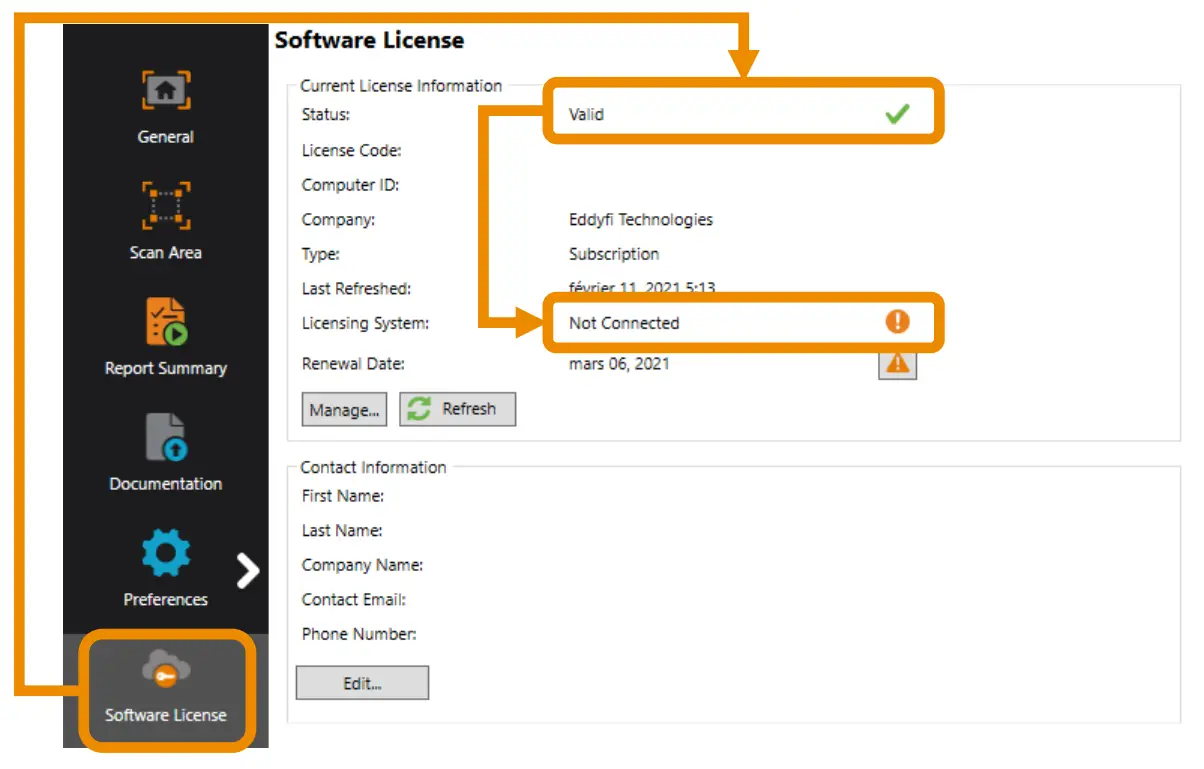Click the Valid status text
The width and height of the screenshot is (1204, 769).
click(584, 114)
